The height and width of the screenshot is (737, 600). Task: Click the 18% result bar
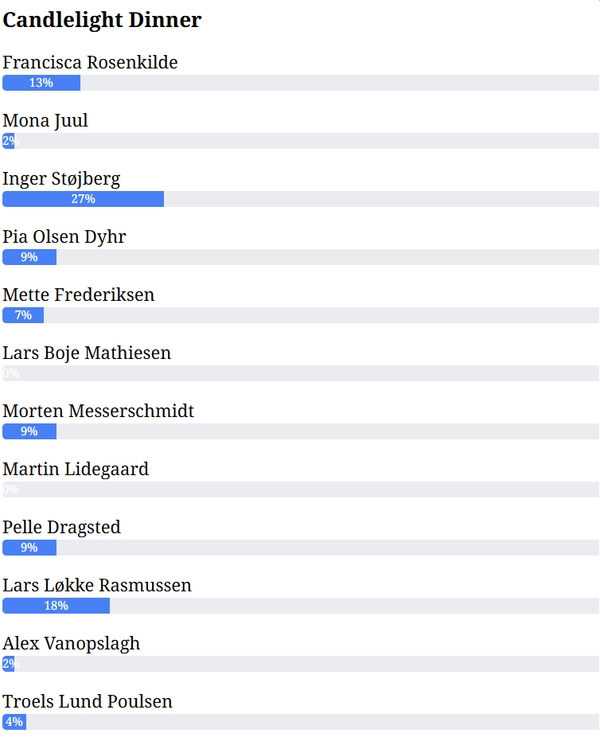[300, 605]
